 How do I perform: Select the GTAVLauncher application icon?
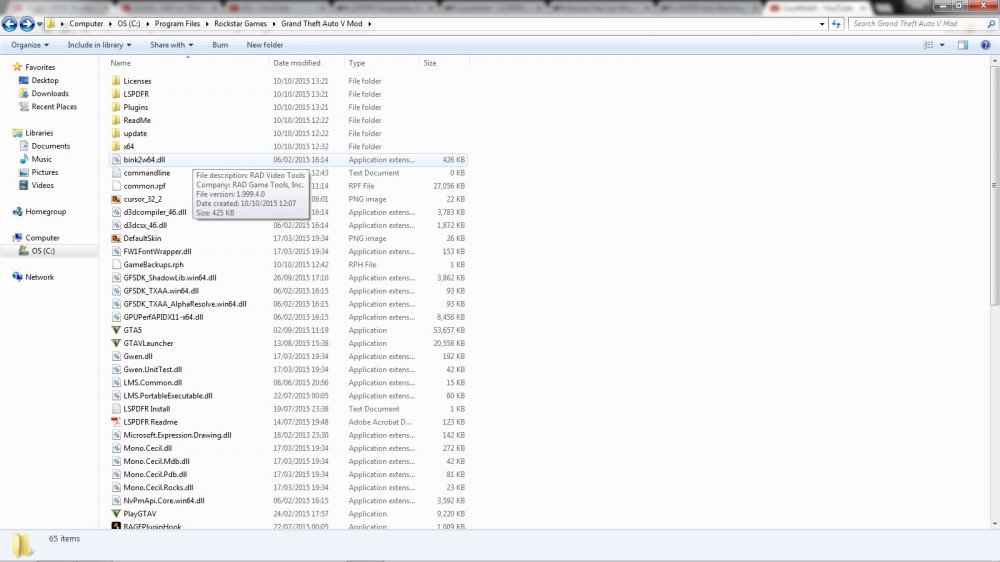pyautogui.click(x=115, y=343)
